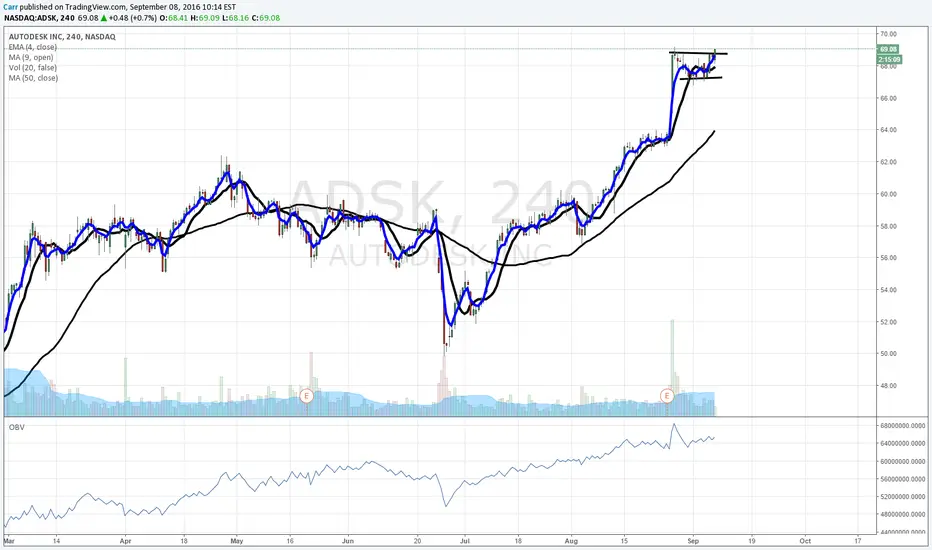Click the Mar label on time axis
The width and height of the screenshot is (932, 550).
pos(8,541)
